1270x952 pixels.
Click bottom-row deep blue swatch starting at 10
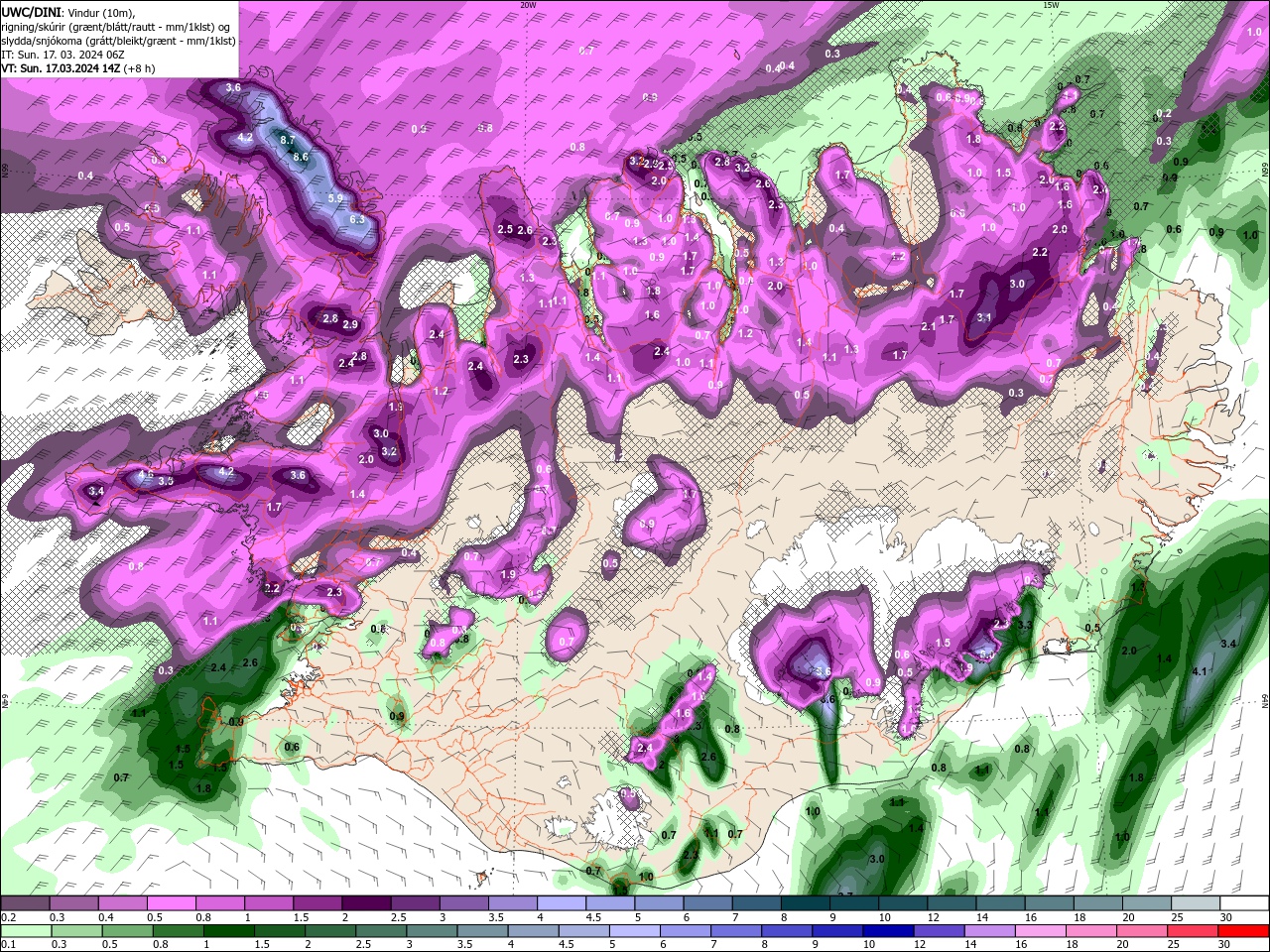click(889, 931)
